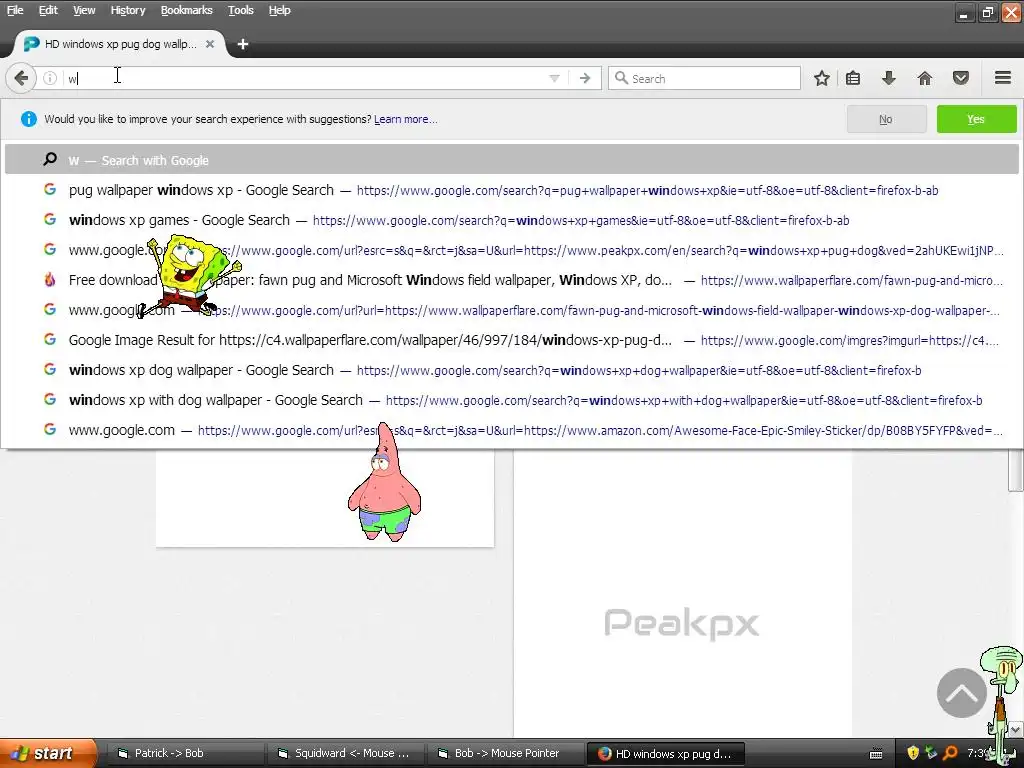This screenshot has height=768, width=1024.
Task: Save page to Pocket icon
Action: (960, 78)
